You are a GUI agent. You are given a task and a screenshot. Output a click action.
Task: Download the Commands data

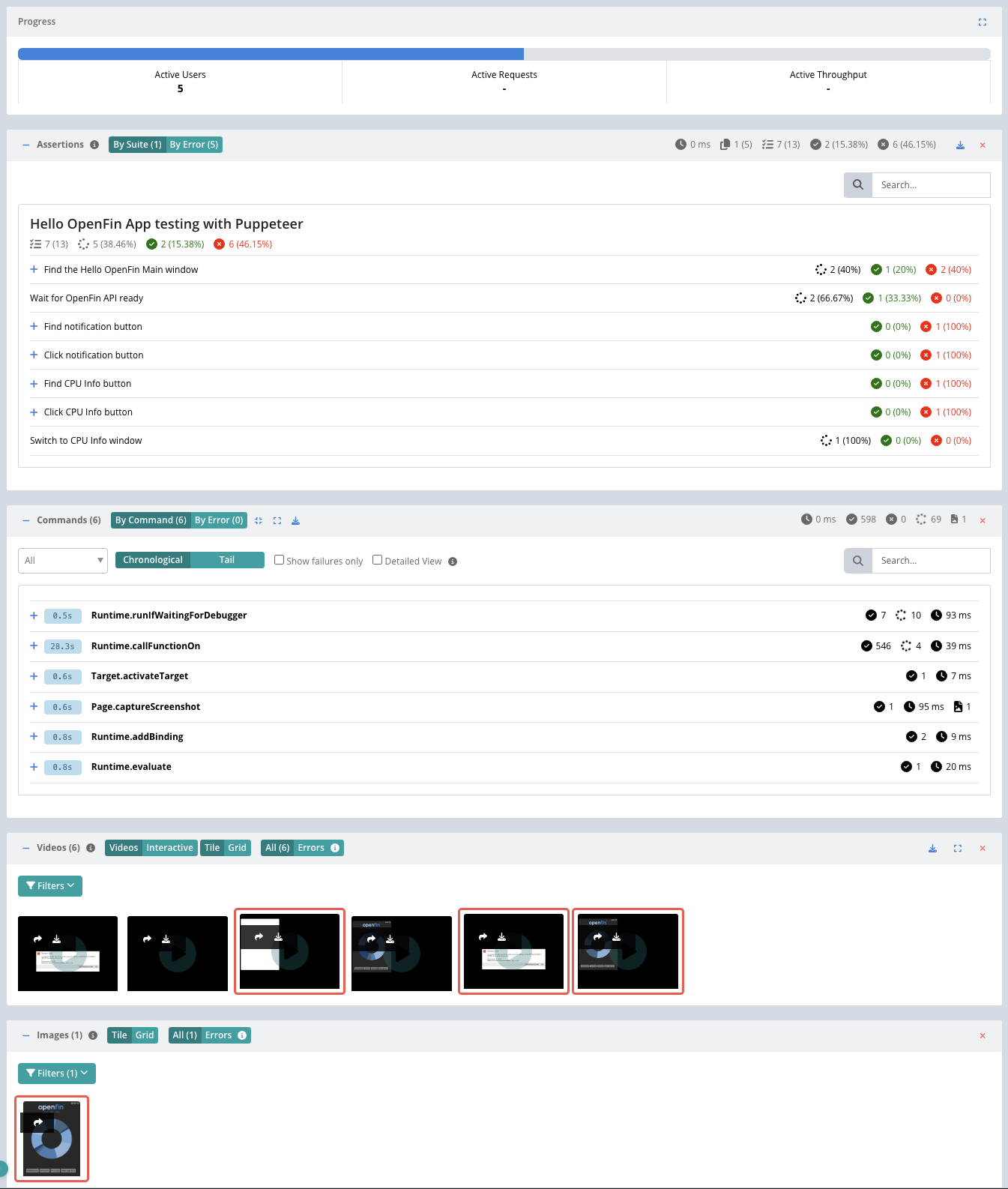coord(296,520)
